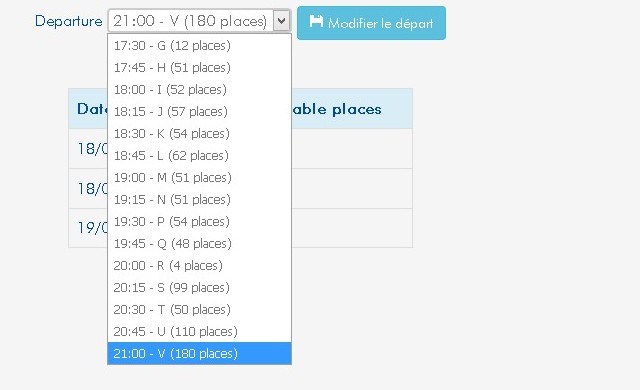The width and height of the screenshot is (640, 390).
Task: Choose 20:15 - S (99 places)
Action: pos(199,288)
